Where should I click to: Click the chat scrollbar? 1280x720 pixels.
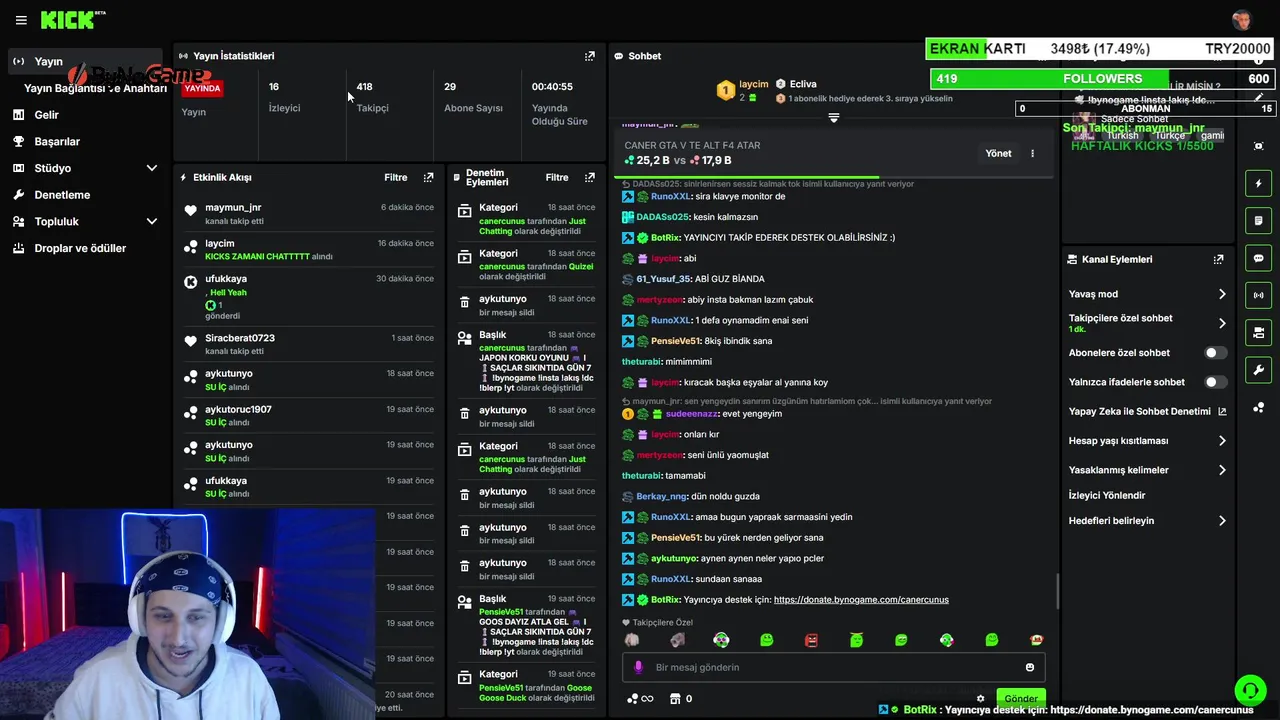[1057, 590]
